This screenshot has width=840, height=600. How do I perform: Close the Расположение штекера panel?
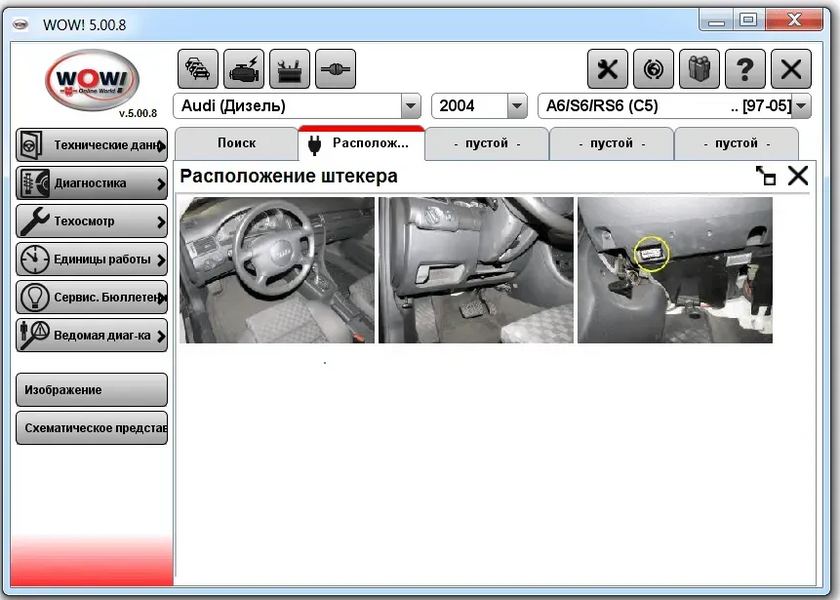tap(798, 176)
